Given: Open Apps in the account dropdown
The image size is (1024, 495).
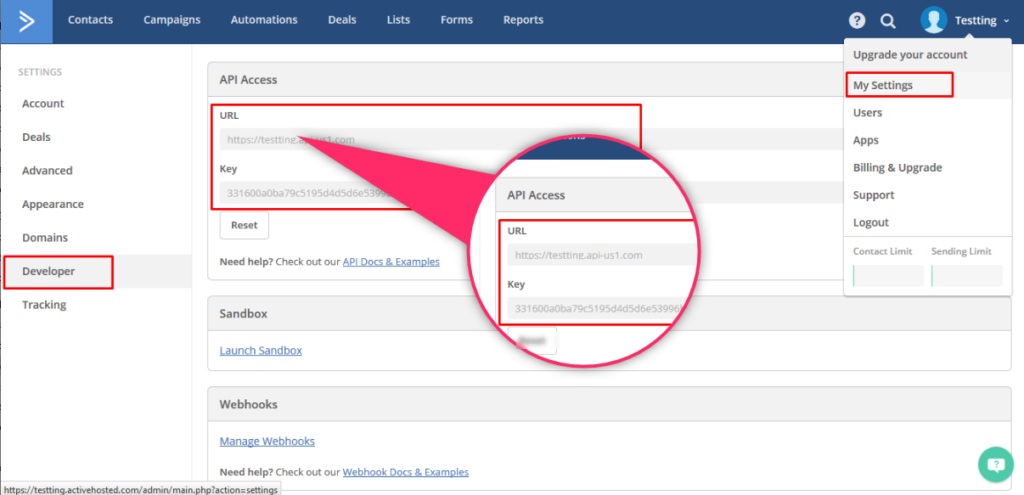Looking at the screenshot, I should click(865, 140).
